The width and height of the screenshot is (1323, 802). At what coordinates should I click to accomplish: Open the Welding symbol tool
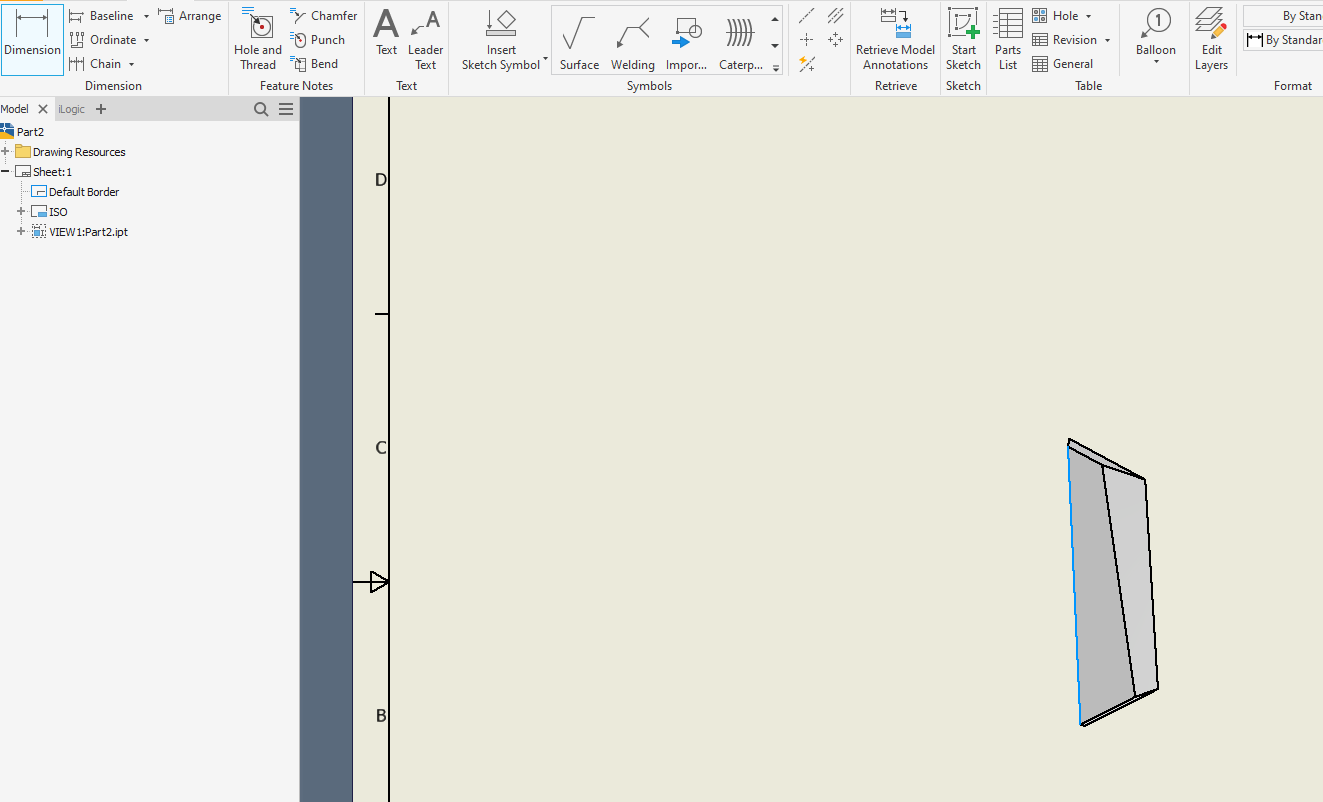pos(632,40)
